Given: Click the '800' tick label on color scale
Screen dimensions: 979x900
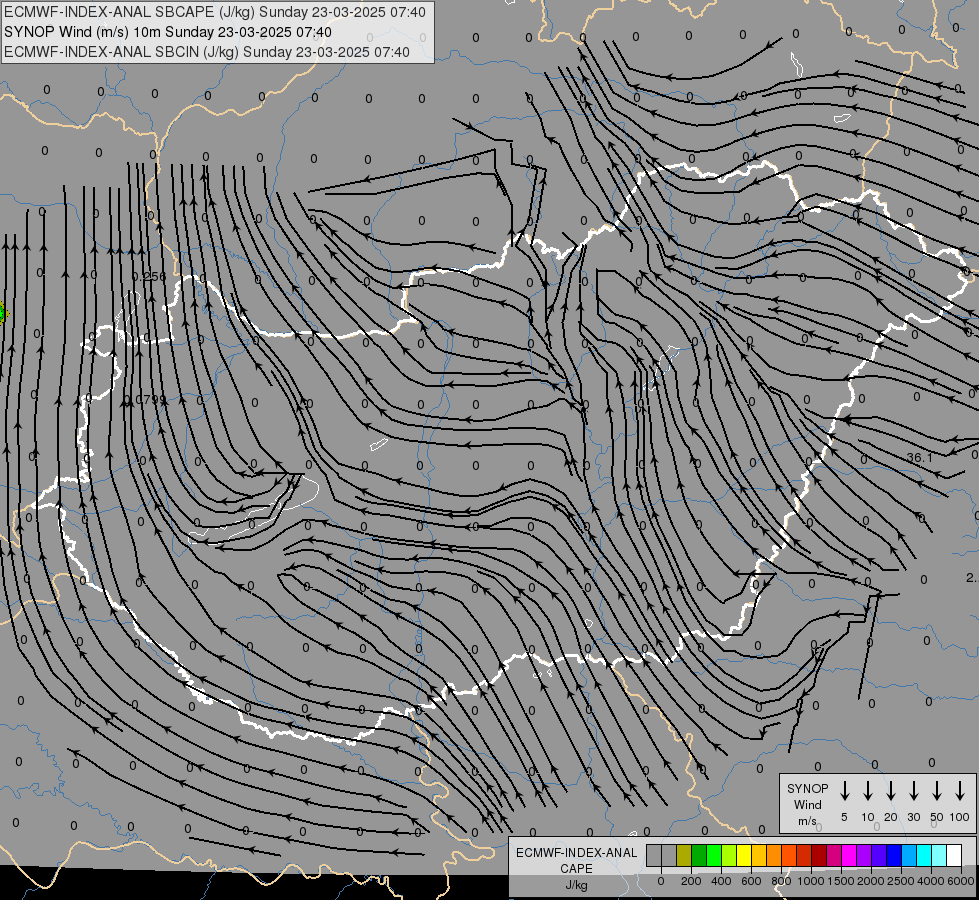Looking at the screenshot, I should pyautogui.click(x=781, y=881).
